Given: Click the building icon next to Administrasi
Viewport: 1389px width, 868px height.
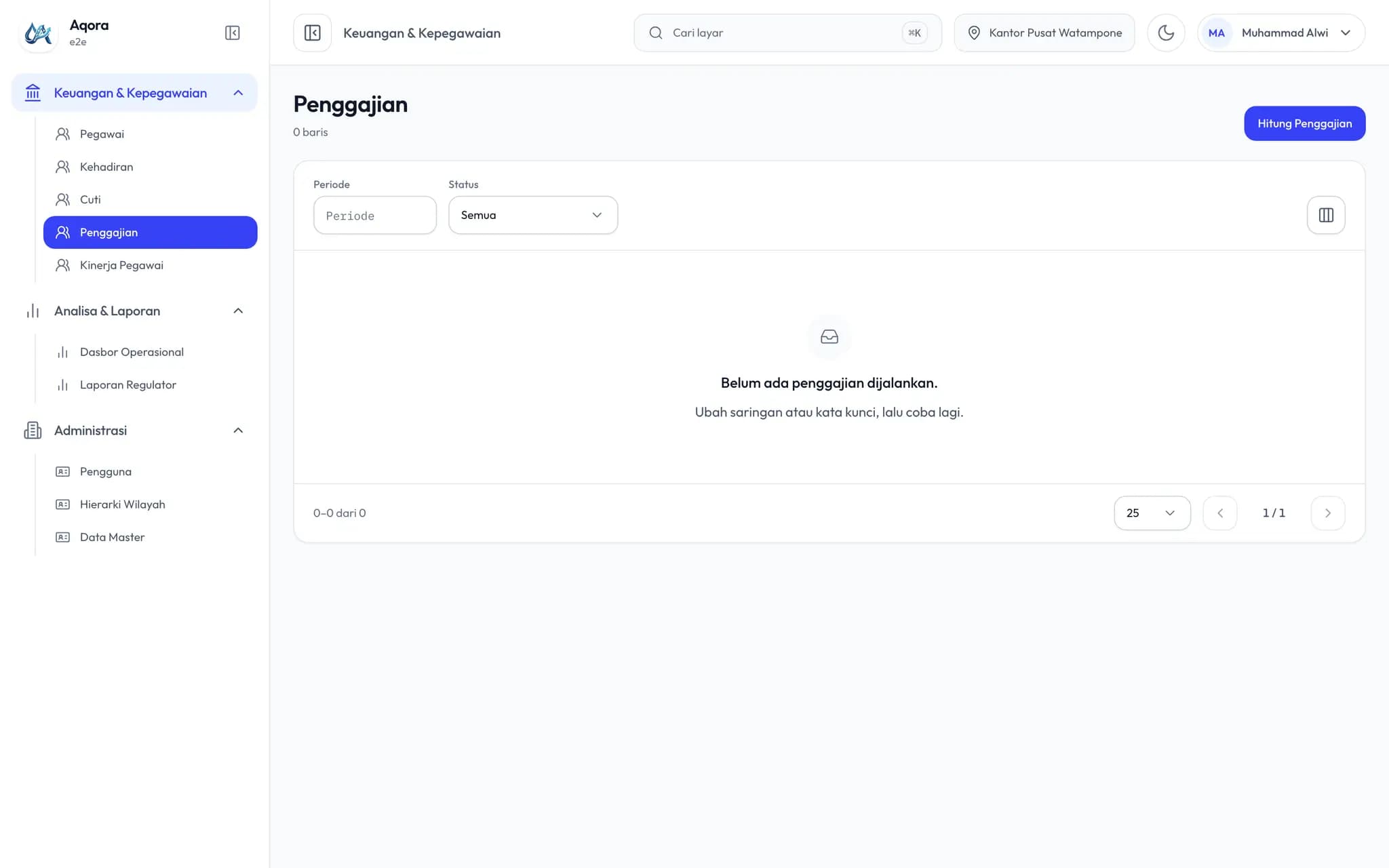Looking at the screenshot, I should click(33, 430).
